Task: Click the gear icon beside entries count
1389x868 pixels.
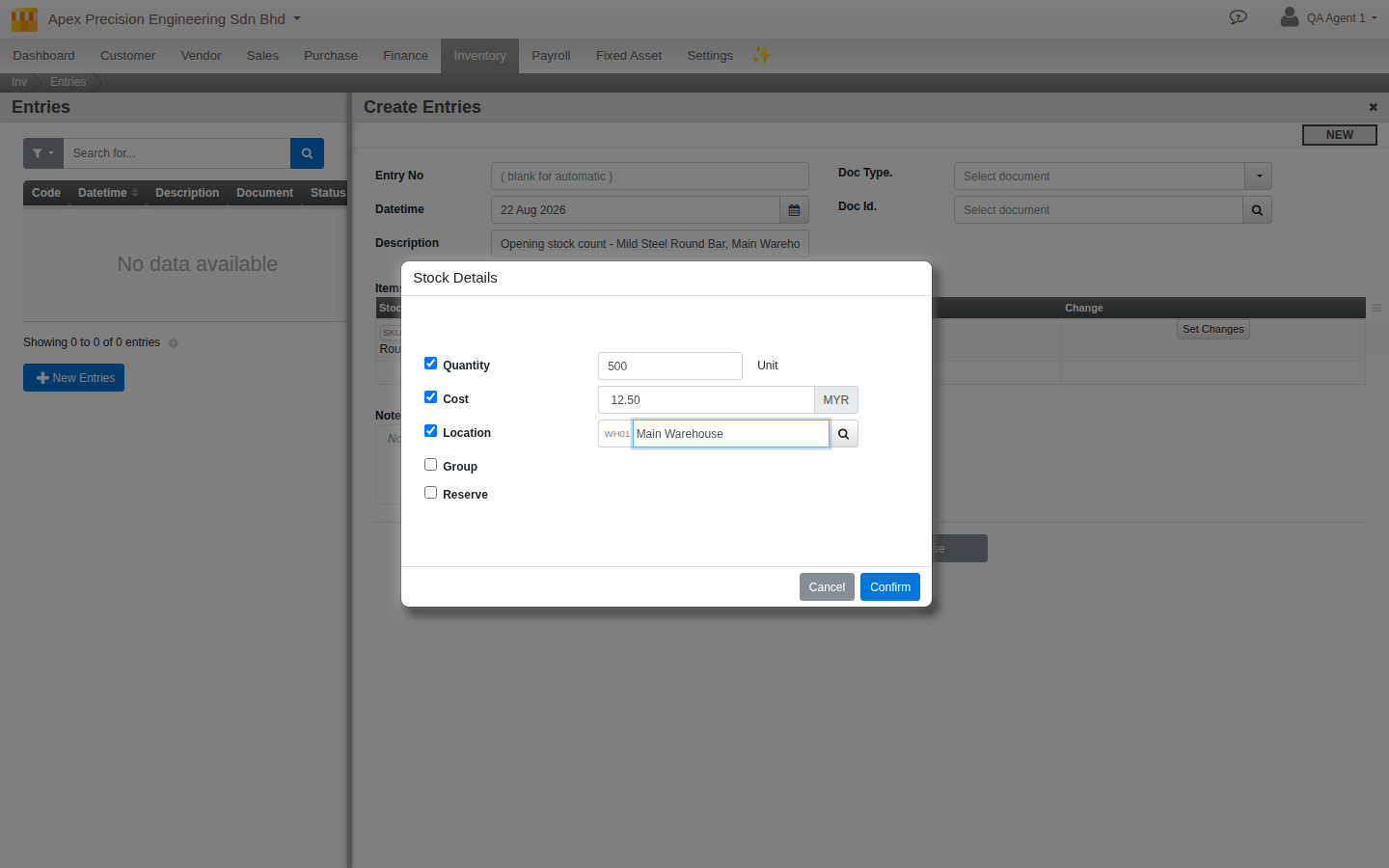Action: [174, 343]
